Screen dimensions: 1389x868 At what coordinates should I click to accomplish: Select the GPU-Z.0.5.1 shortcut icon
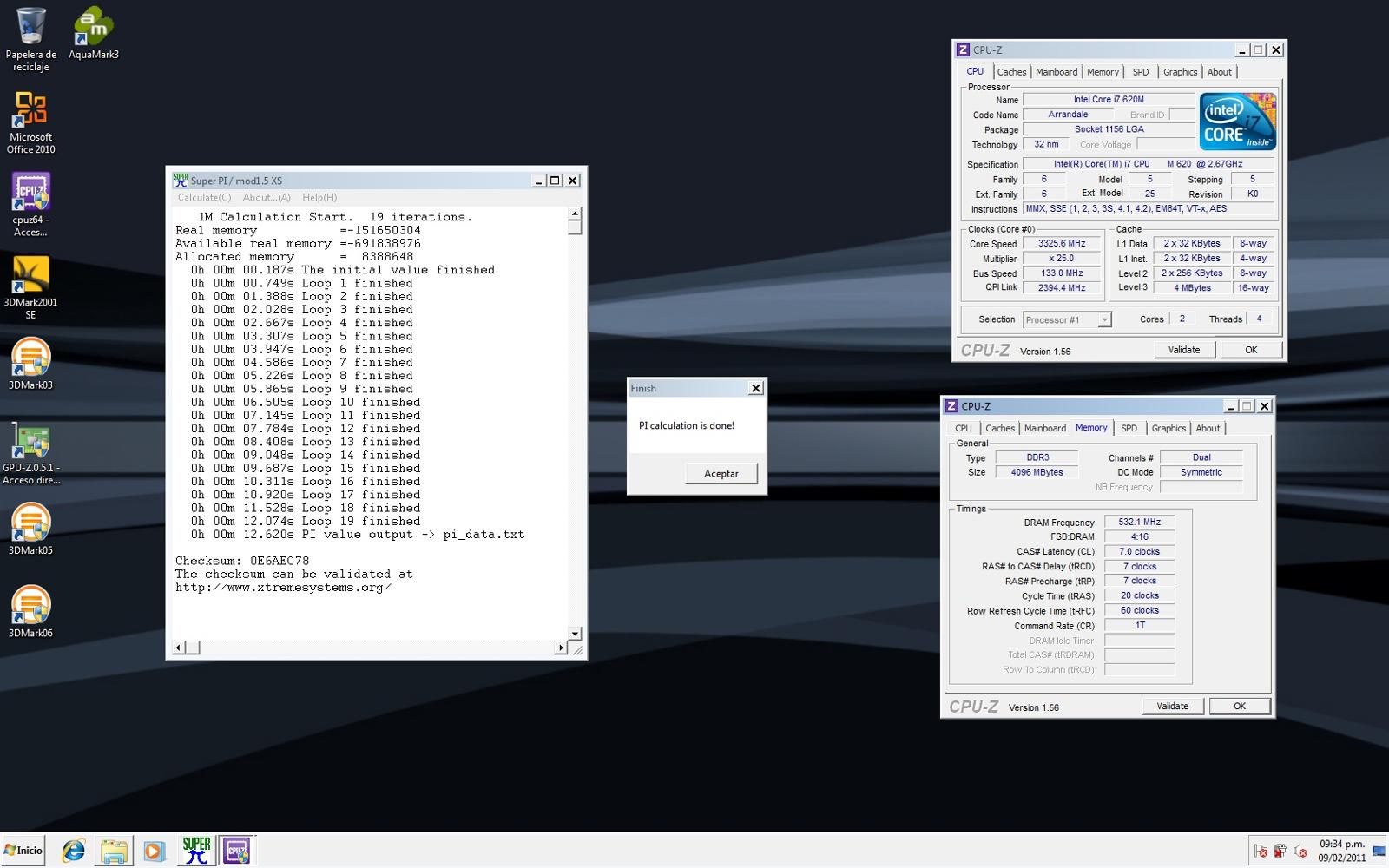point(31,453)
